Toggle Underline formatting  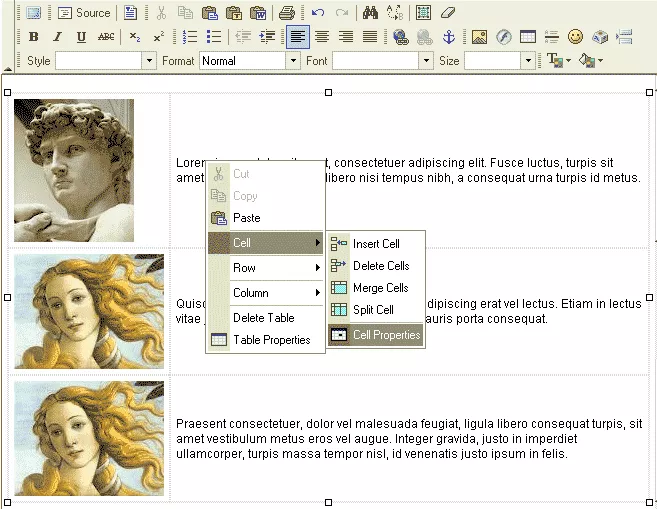pyautogui.click(x=82, y=37)
